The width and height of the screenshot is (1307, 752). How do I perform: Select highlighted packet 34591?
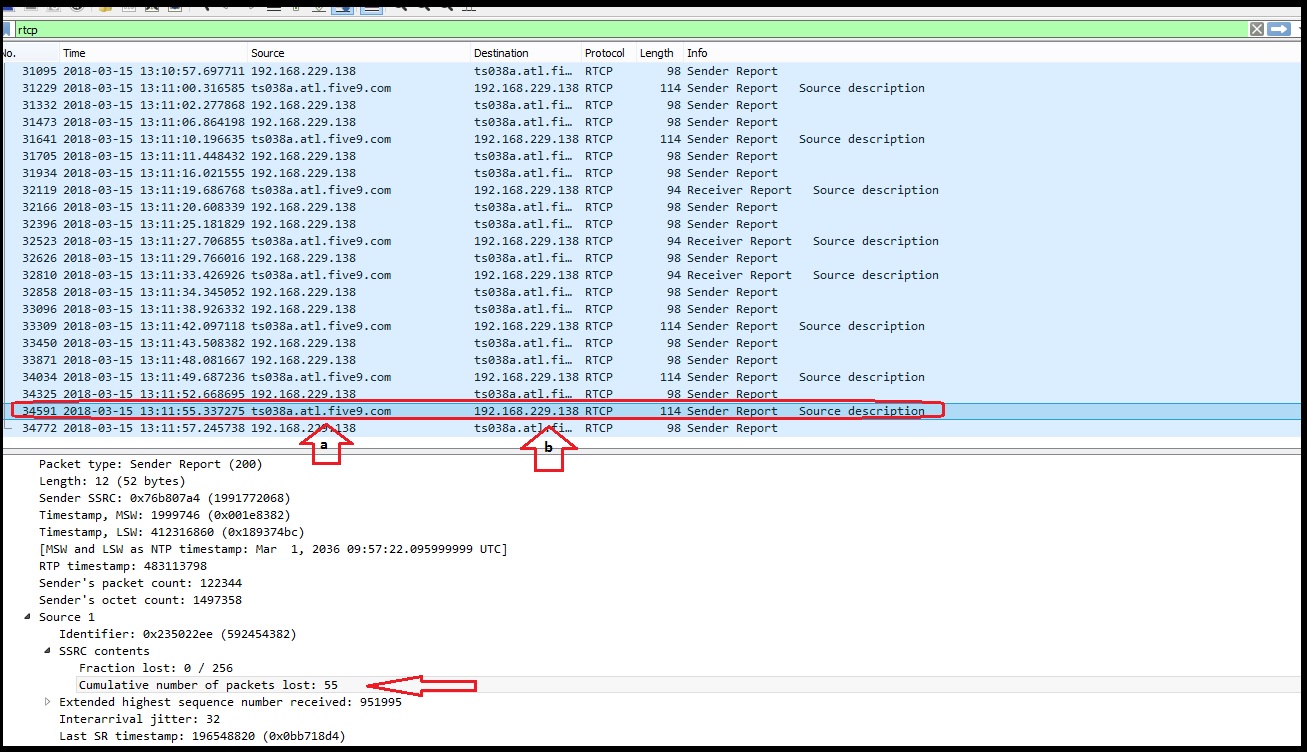(x=653, y=411)
